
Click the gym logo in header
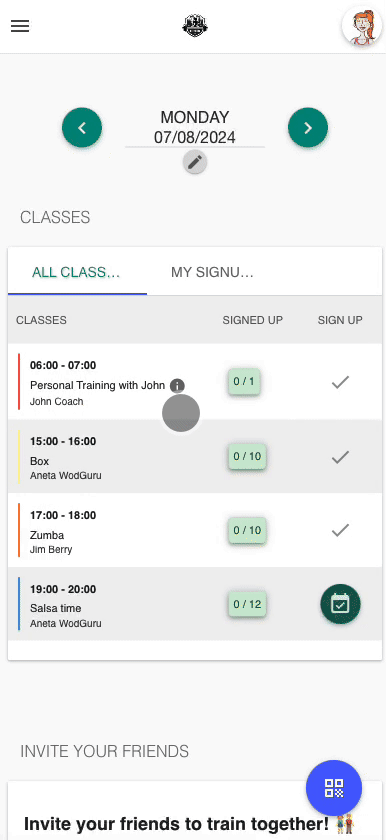coord(195,26)
